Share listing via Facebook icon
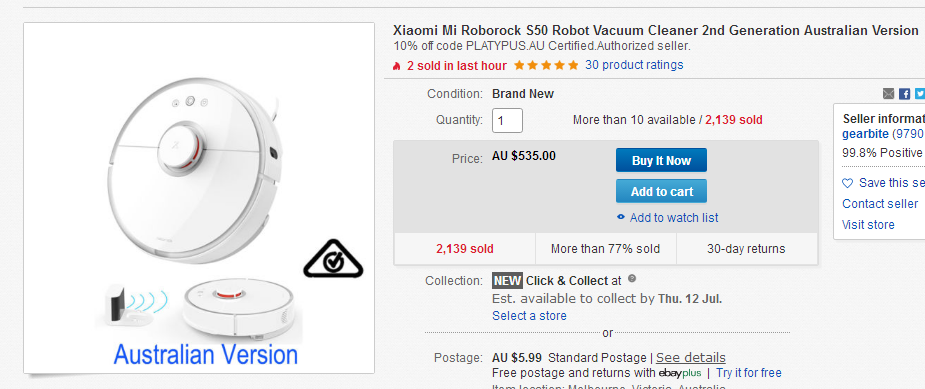 pos(904,94)
